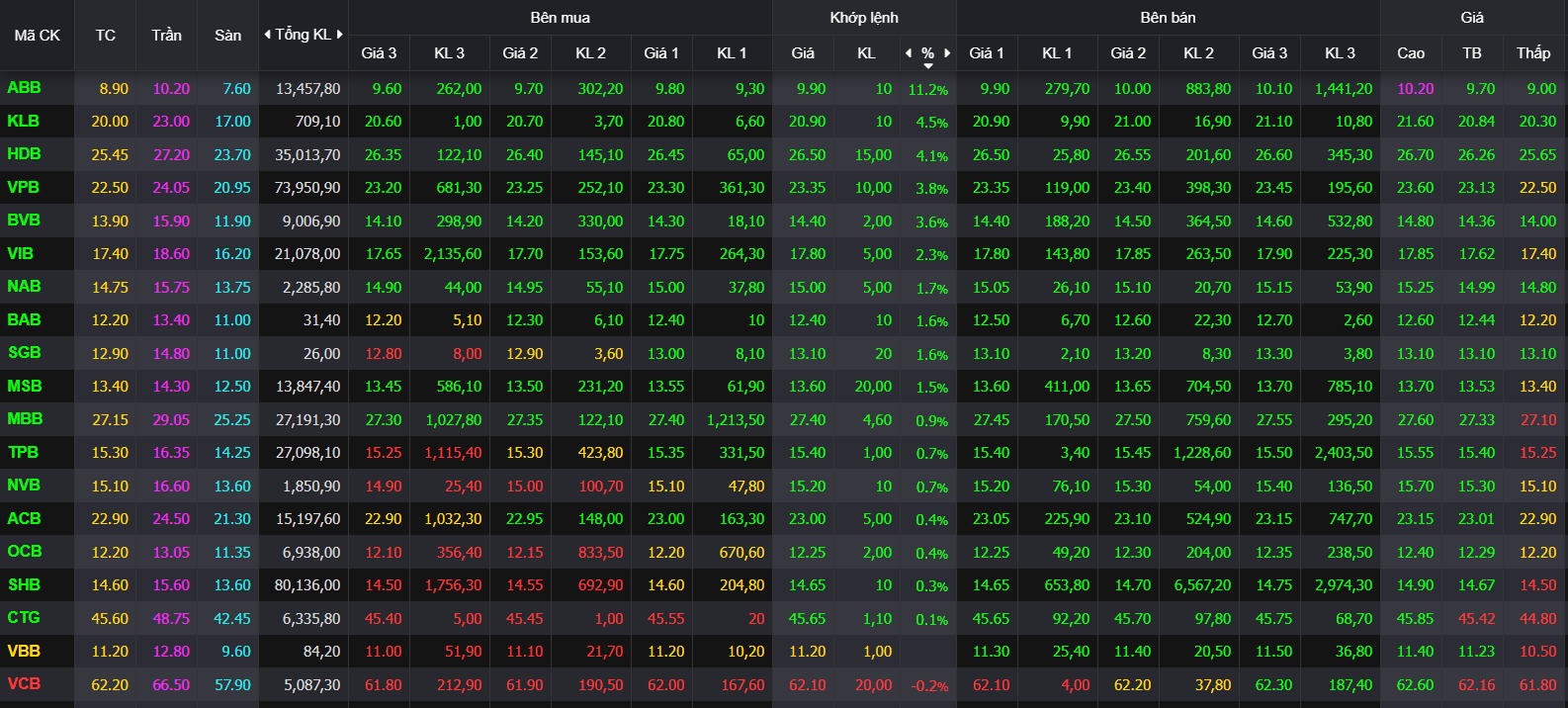The width and height of the screenshot is (1568, 708).
Task: Click BAB total volume 31,40
Action: 321,320
